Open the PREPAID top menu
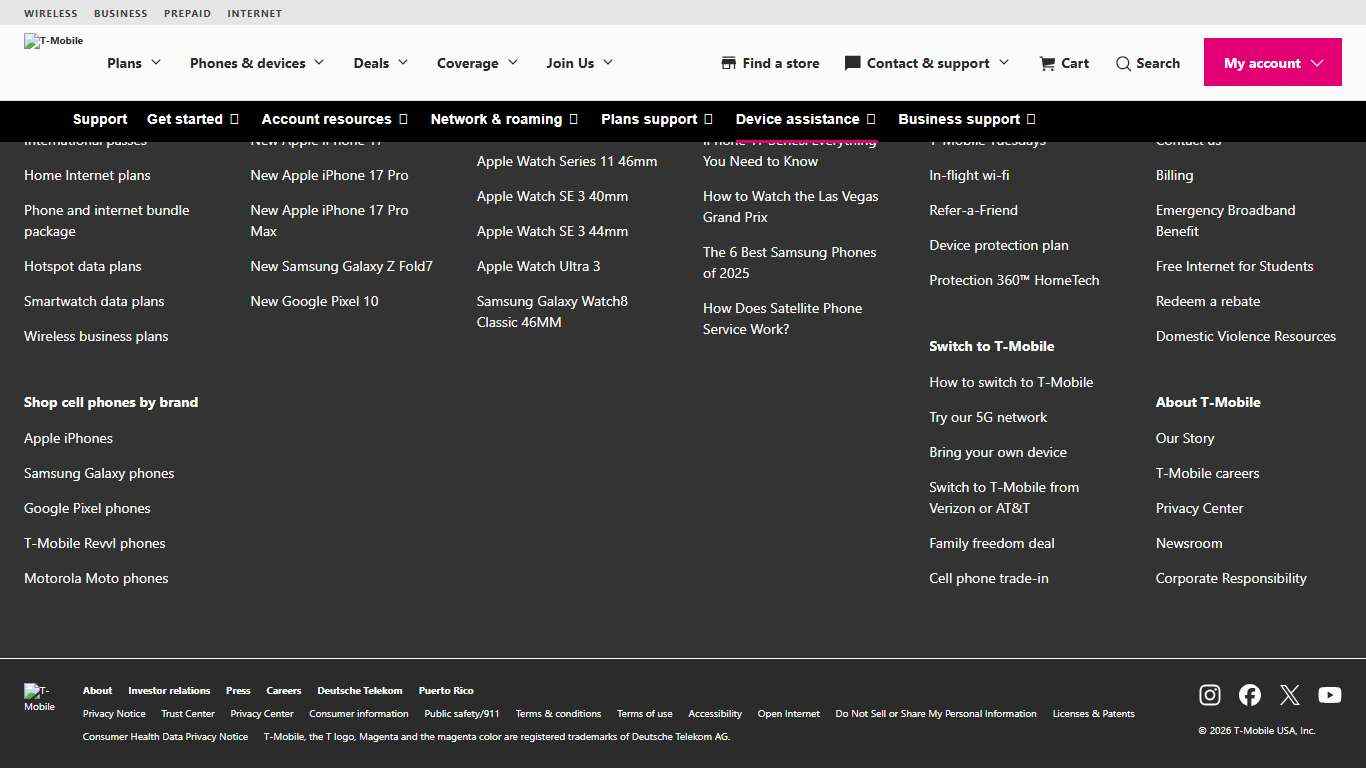 tap(187, 13)
